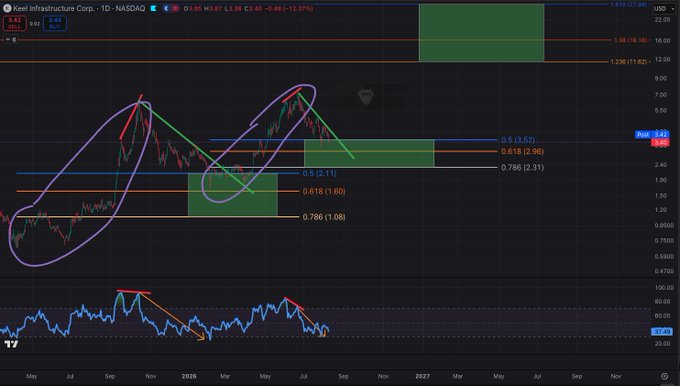This screenshot has height=386, width=680.
Task: Select the 0.618 (1.60) Fibonacci level label
Action: [324, 191]
